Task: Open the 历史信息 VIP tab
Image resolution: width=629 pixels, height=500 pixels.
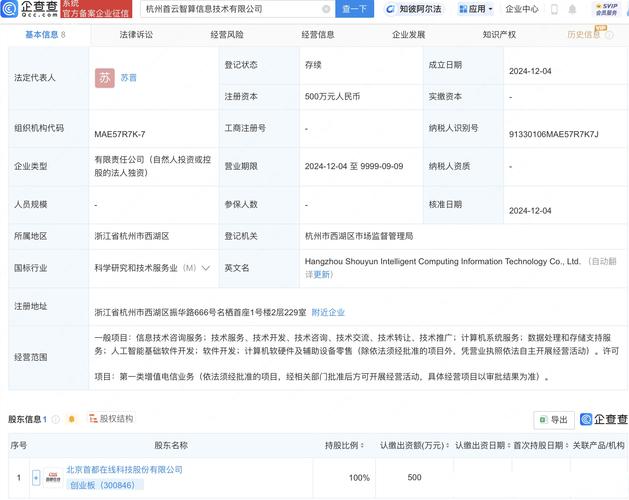Action: click(584, 35)
